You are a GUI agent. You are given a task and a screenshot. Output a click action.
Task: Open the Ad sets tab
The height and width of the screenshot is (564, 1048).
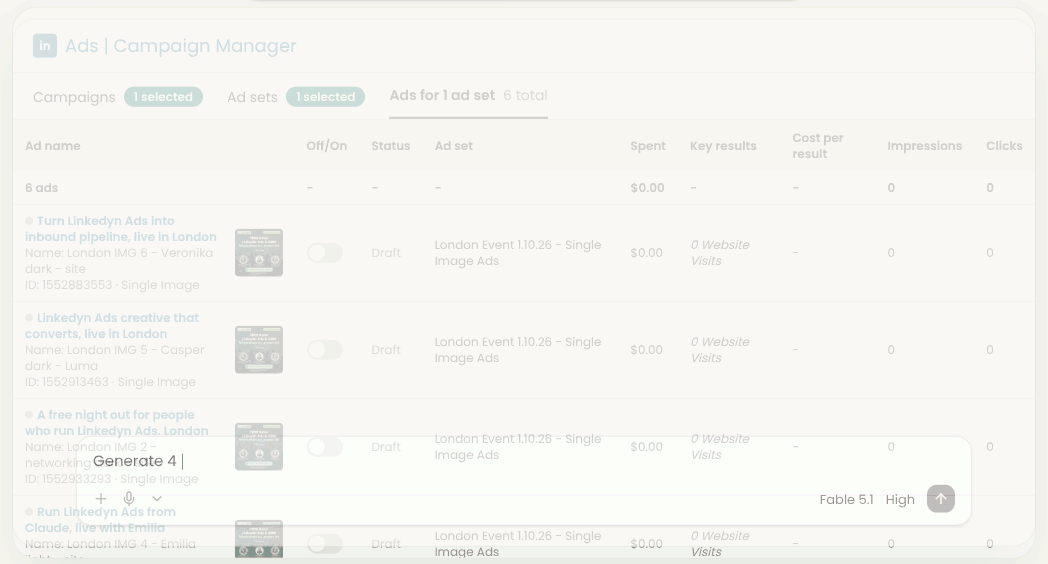pyautogui.click(x=252, y=97)
